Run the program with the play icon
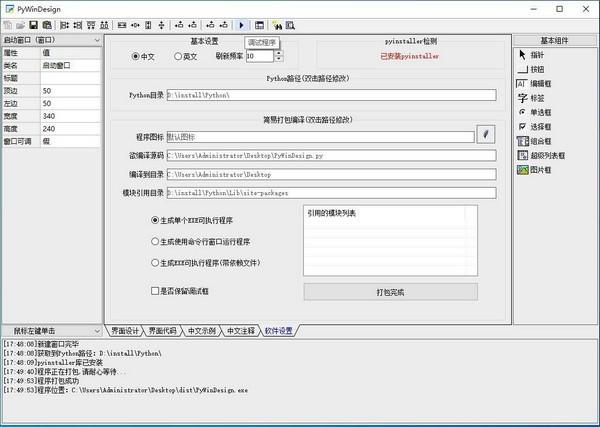This screenshot has width=600, height=427. pyautogui.click(x=241, y=26)
